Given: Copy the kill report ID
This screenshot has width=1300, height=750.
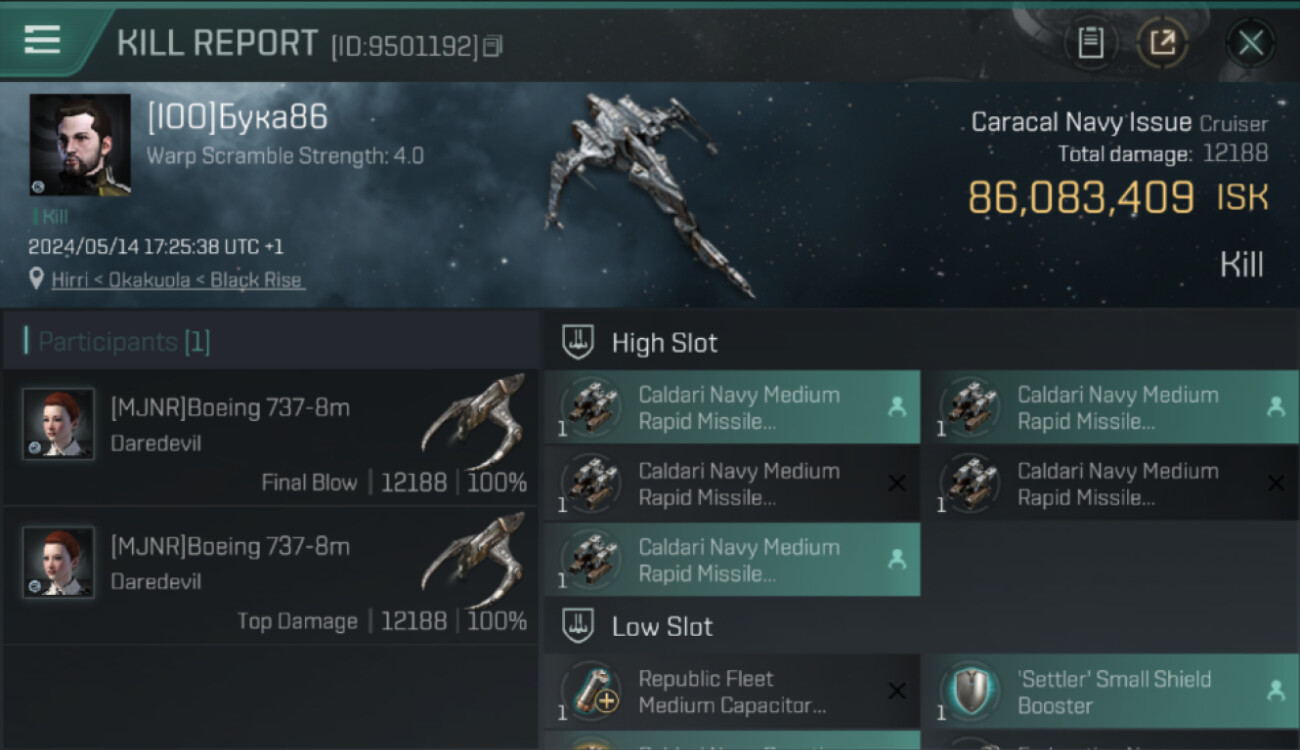Looking at the screenshot, I should point(492,46).
